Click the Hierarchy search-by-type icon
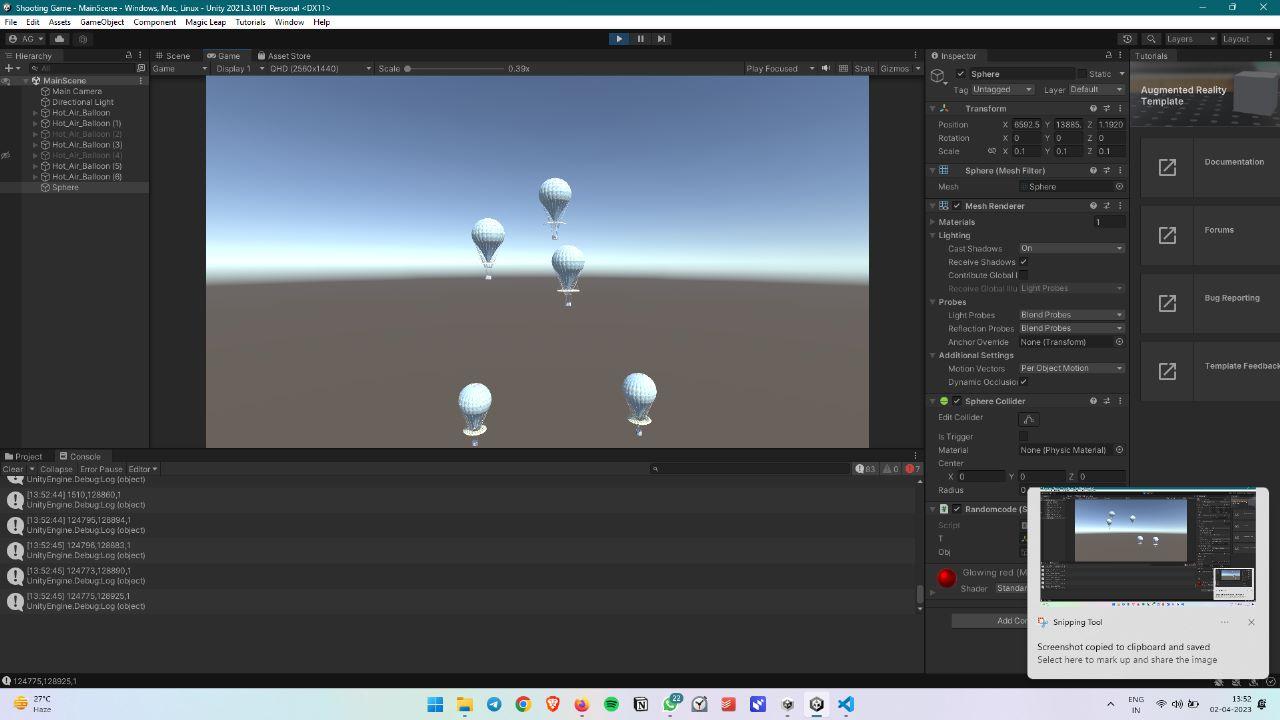The image size is (1280, 720). click(141, 68)
